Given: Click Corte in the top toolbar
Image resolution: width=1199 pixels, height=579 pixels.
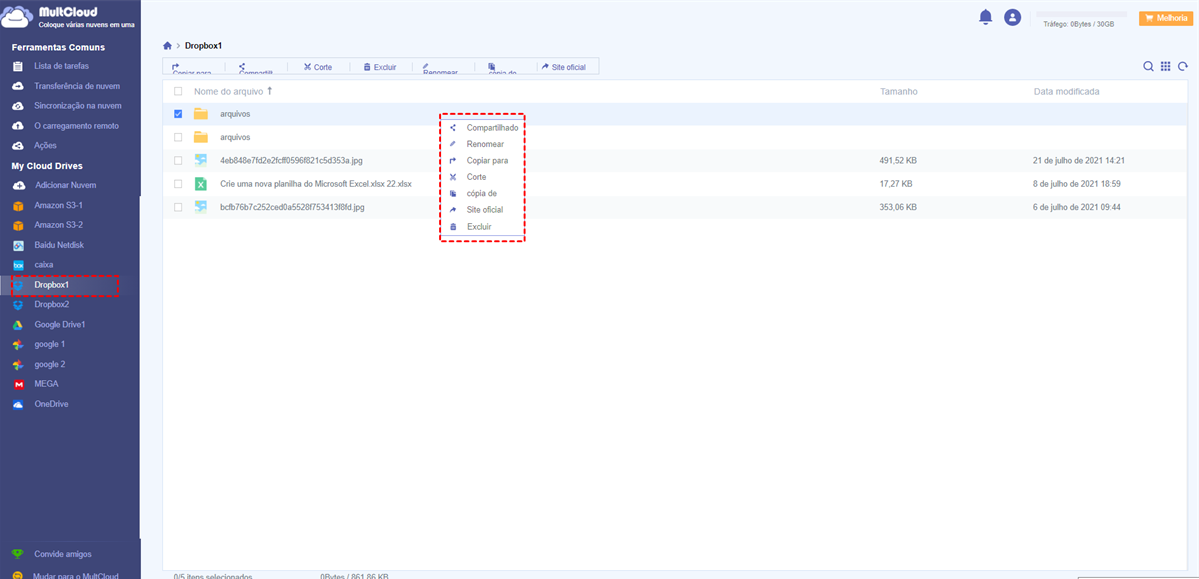Looking at the screenshot, I should (x=318, y=67).
